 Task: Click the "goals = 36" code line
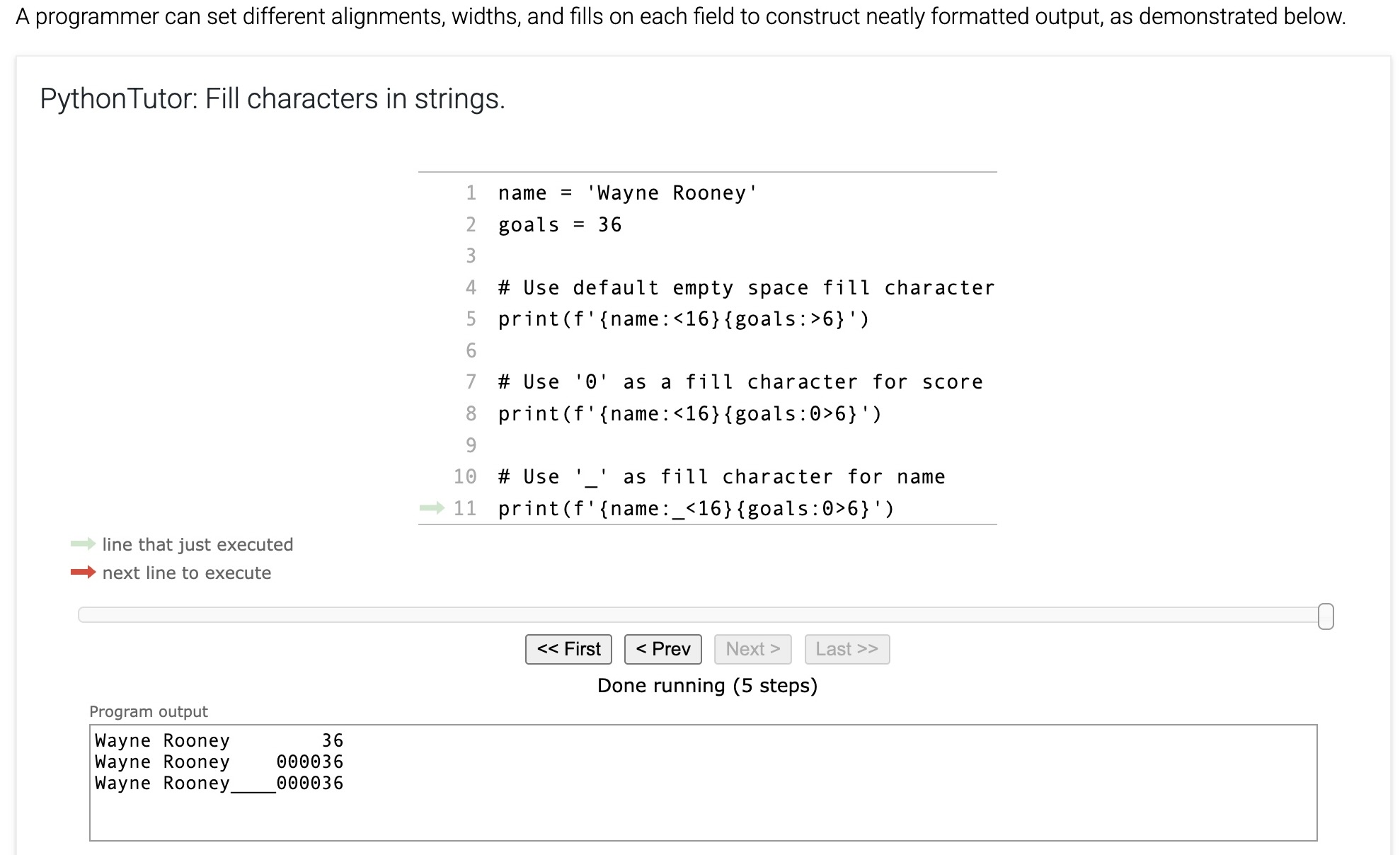point(559,225)
